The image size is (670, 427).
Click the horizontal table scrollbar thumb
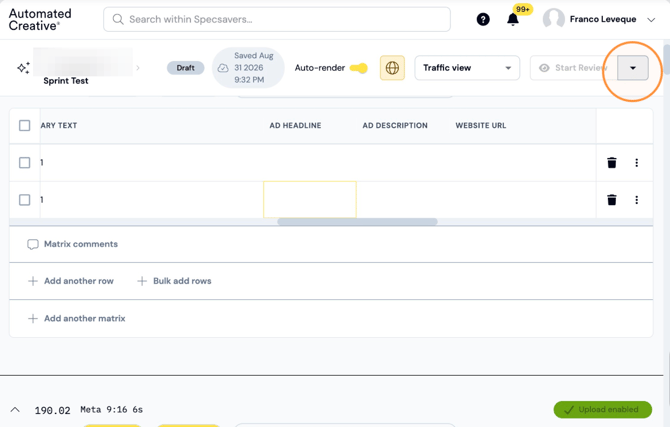tap(357, 222)
